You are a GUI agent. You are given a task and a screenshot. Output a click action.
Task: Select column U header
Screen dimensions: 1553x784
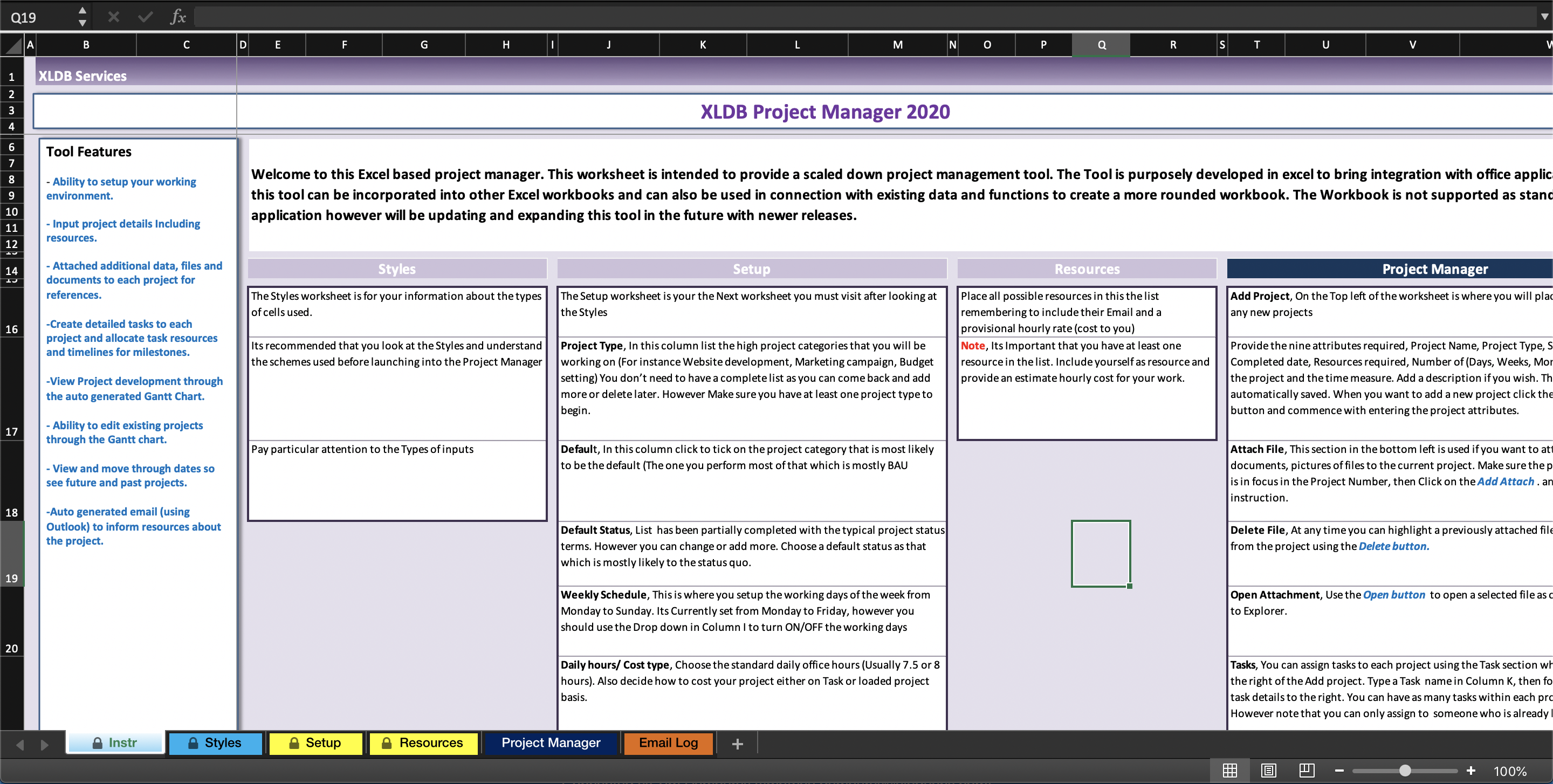pos(1325,45)
